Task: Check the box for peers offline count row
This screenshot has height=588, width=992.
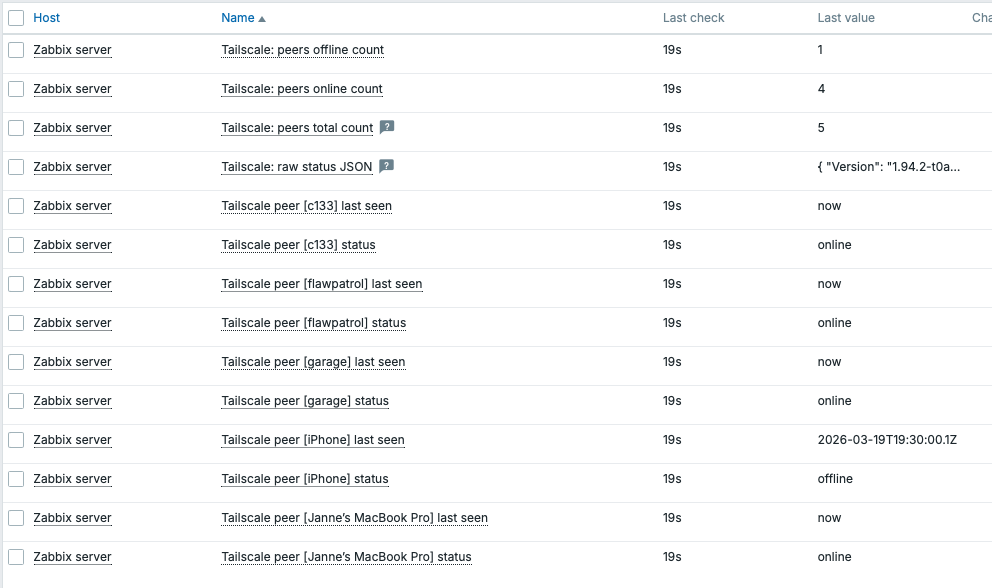Action: click(x=16, y=50)
